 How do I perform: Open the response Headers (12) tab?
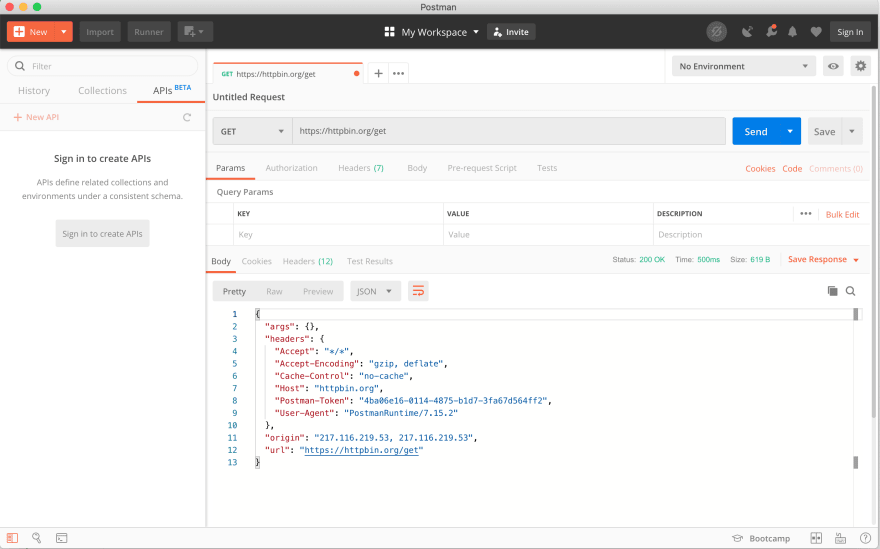click(x=308, y=261)
